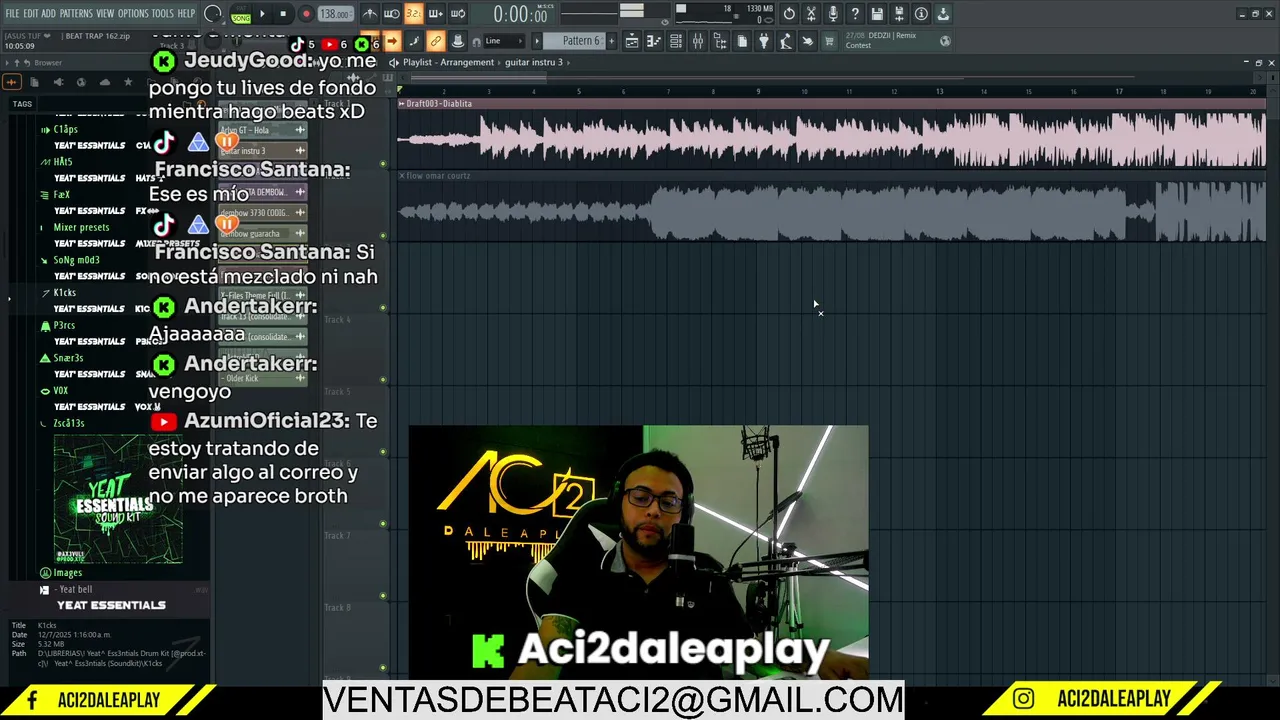Open the Playlist options menu arrow
The image size is (1280, 720).
(394, 62)
